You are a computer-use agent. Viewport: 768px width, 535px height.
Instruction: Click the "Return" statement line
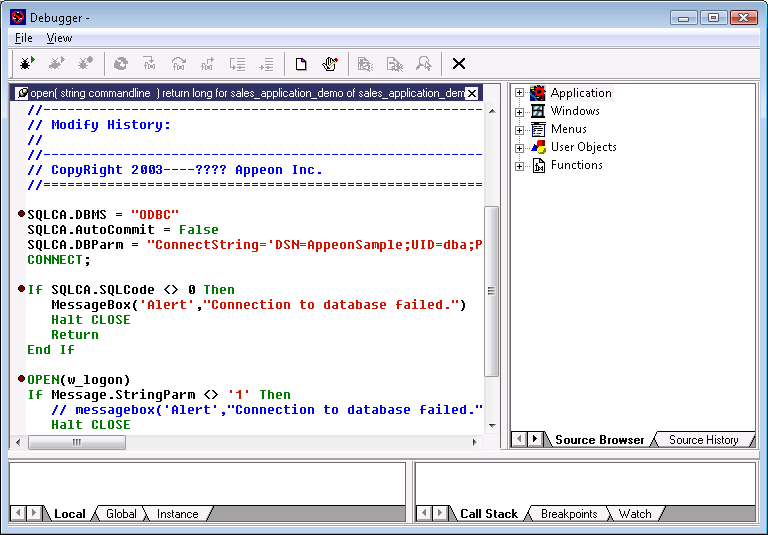tap(75, 335)
